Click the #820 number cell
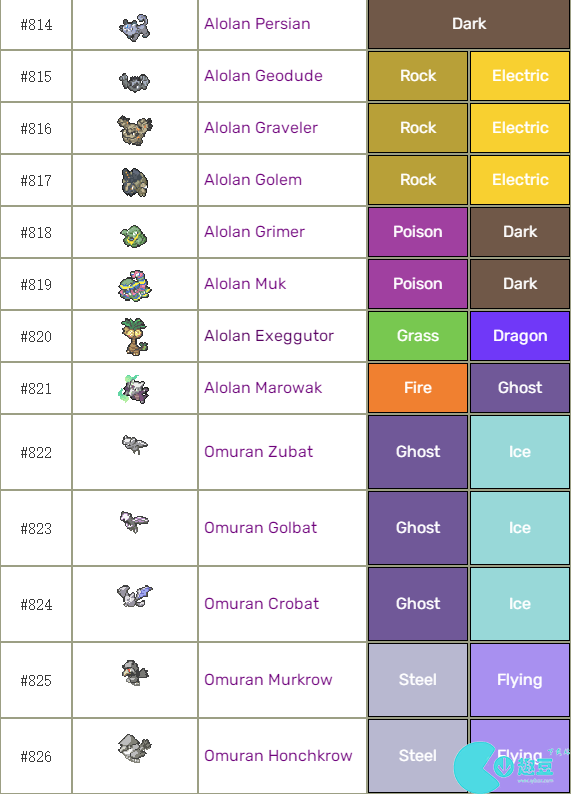 (36, 336)
